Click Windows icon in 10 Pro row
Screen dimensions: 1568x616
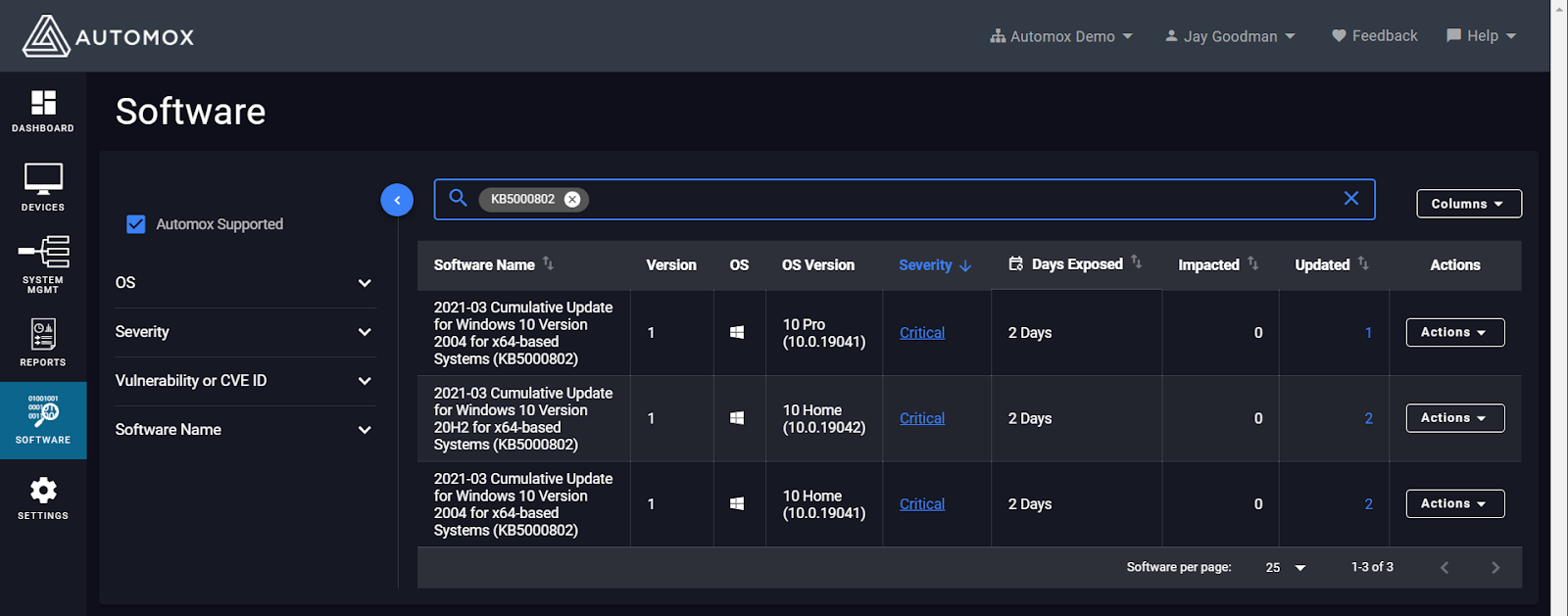click(x=737, y=333)
